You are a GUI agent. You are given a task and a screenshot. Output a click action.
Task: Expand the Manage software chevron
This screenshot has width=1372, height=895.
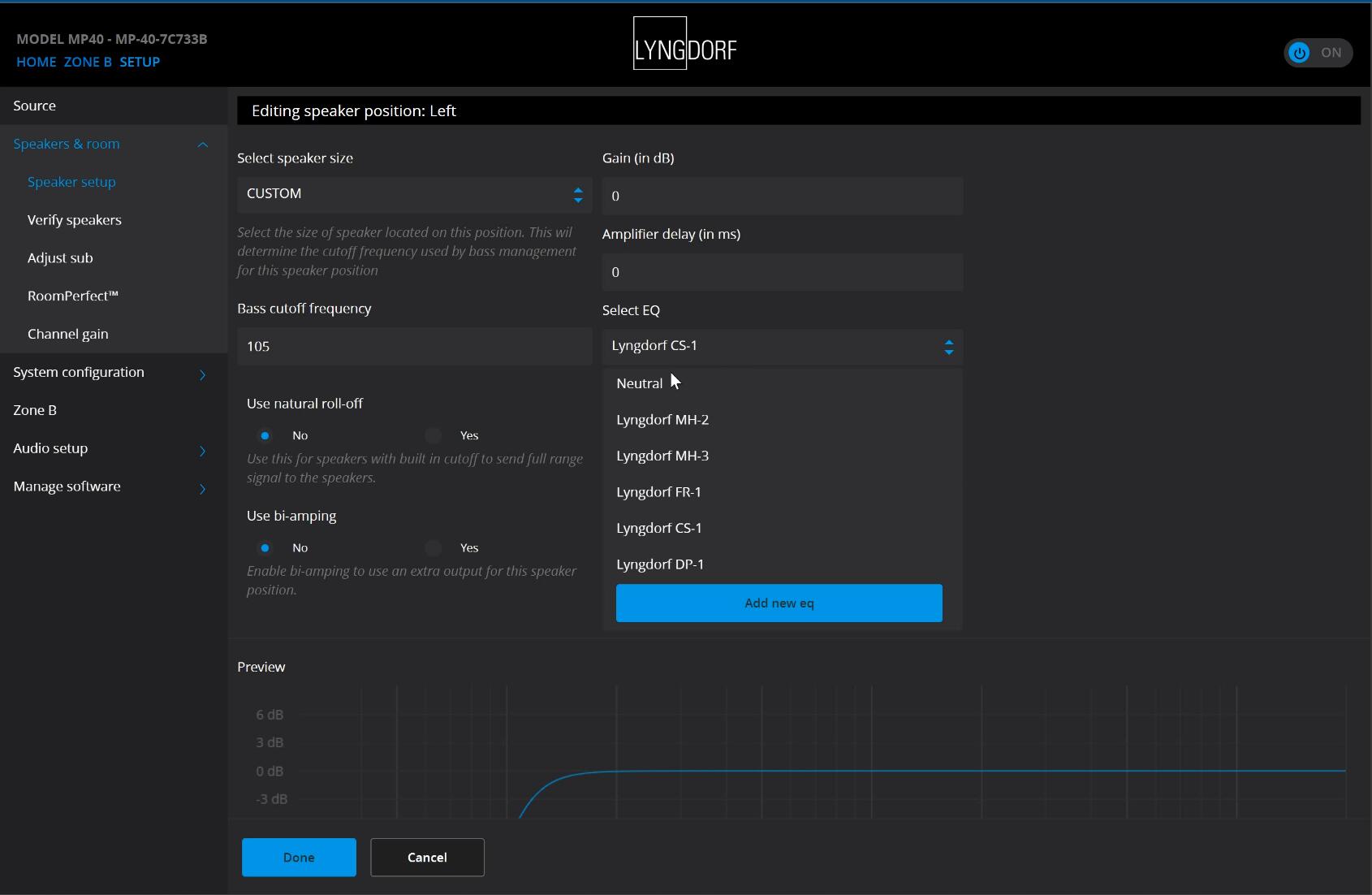click(x=202, y=488)
